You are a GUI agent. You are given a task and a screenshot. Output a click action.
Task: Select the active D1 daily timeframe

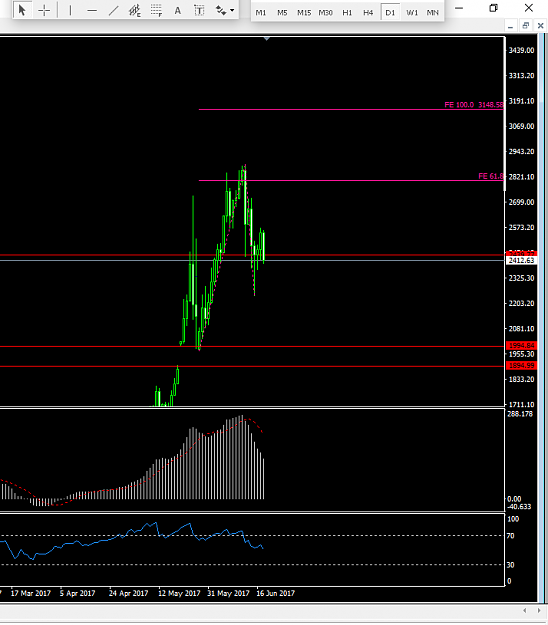click(x=390, y=13)
